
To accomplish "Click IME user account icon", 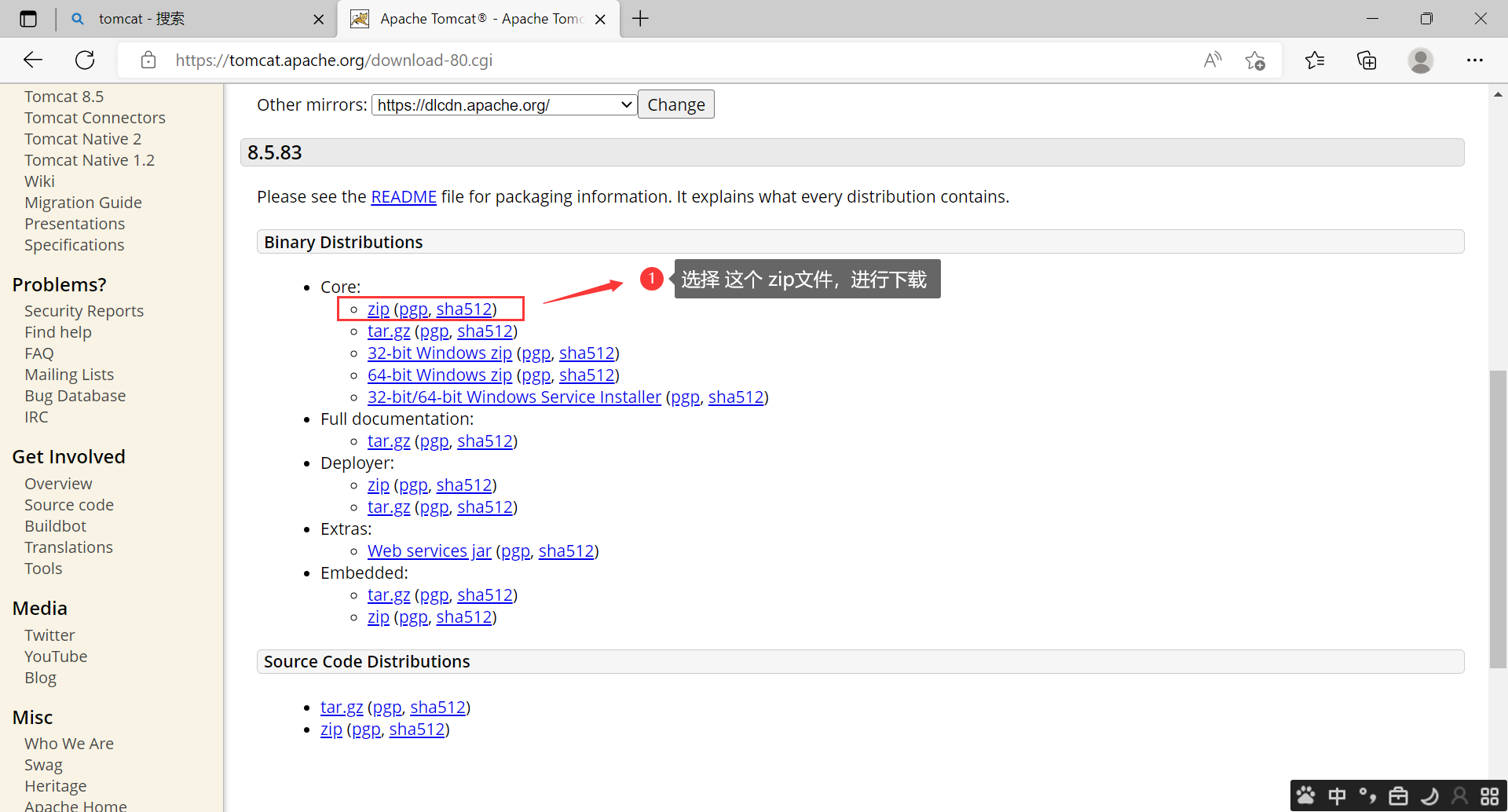I will [x=1459, y=796].
